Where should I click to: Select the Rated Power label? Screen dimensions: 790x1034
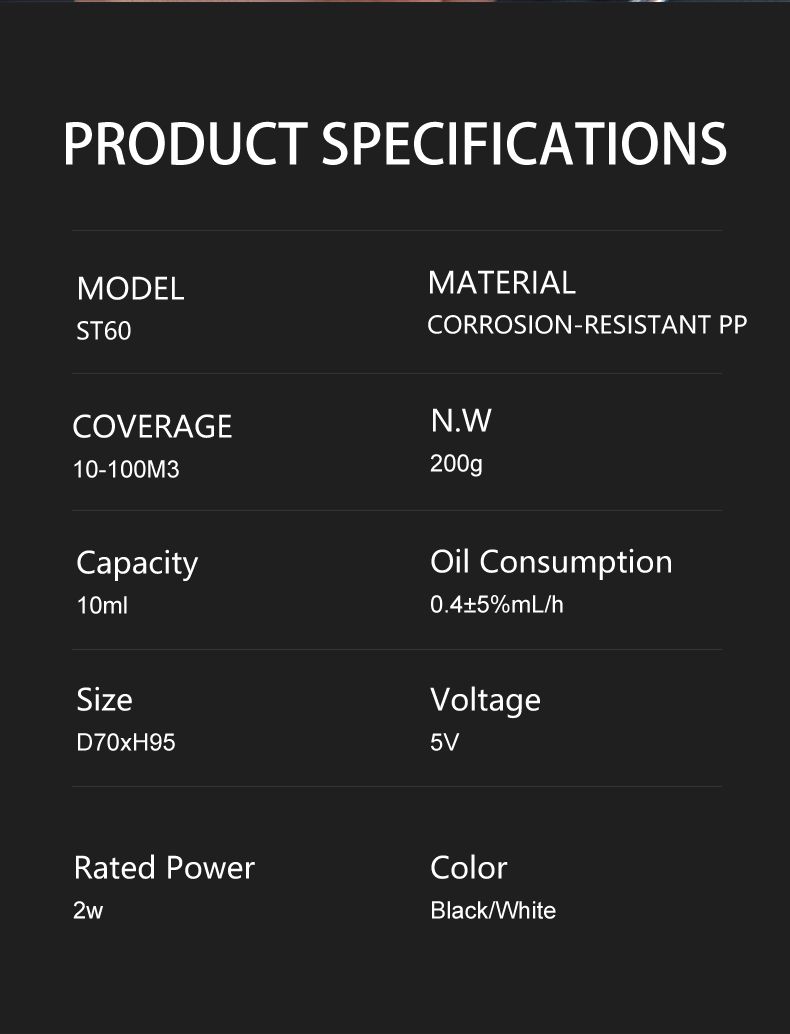coord(164,868)
